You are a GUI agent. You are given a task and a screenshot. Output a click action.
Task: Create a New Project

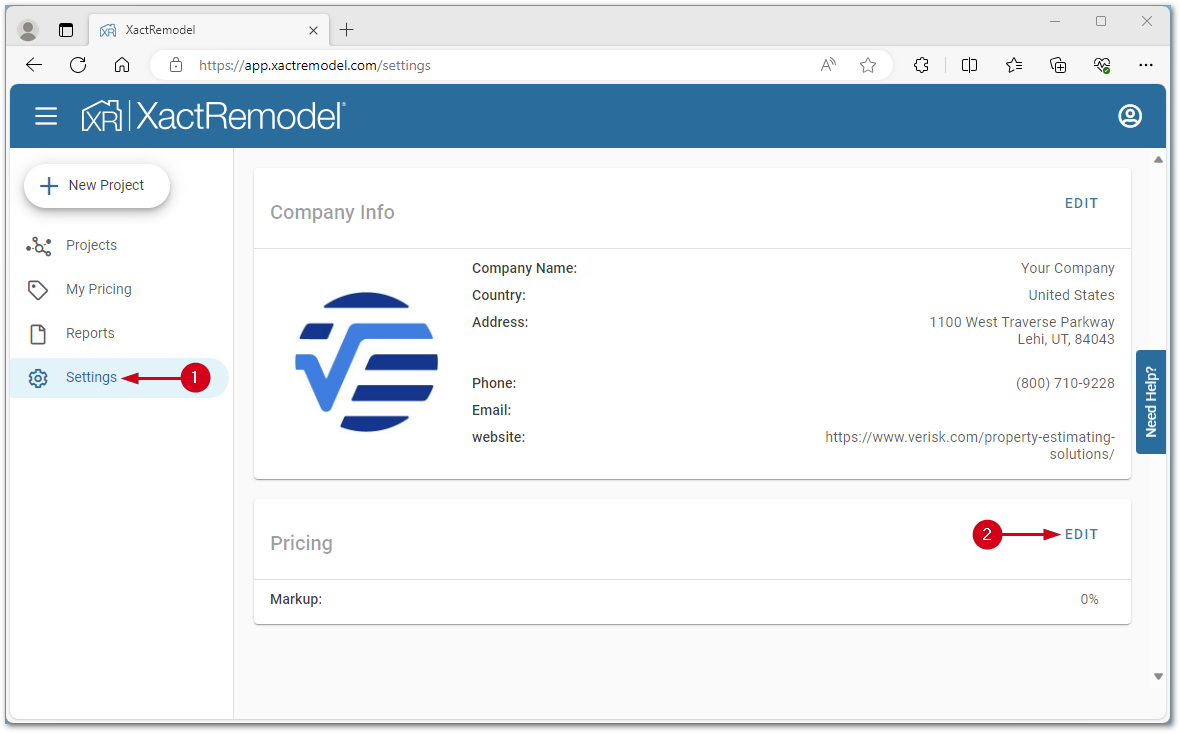[x=96, y=186]
